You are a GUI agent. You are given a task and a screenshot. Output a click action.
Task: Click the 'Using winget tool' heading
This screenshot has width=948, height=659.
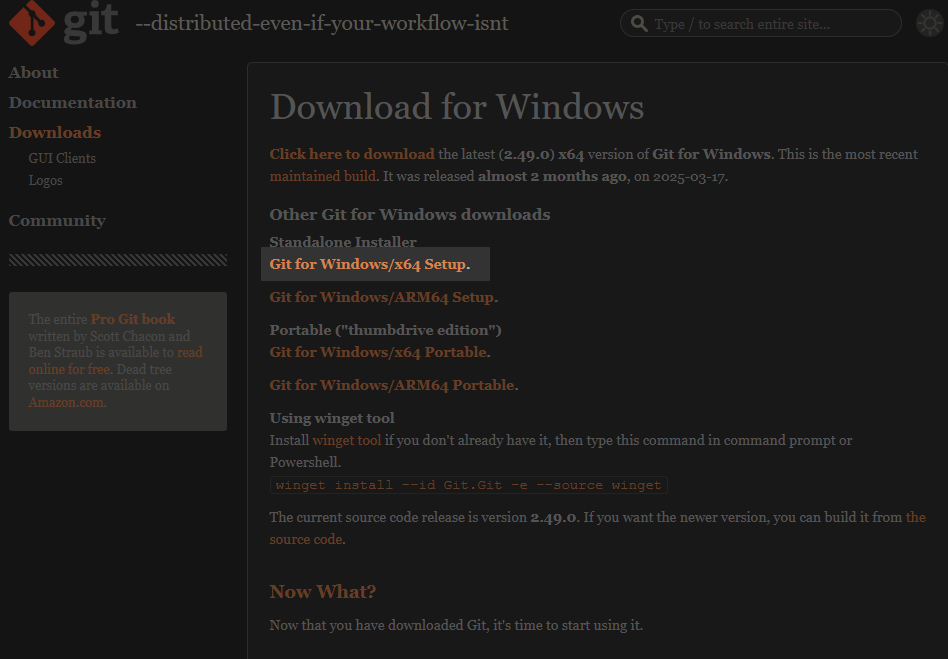point(332,418)
